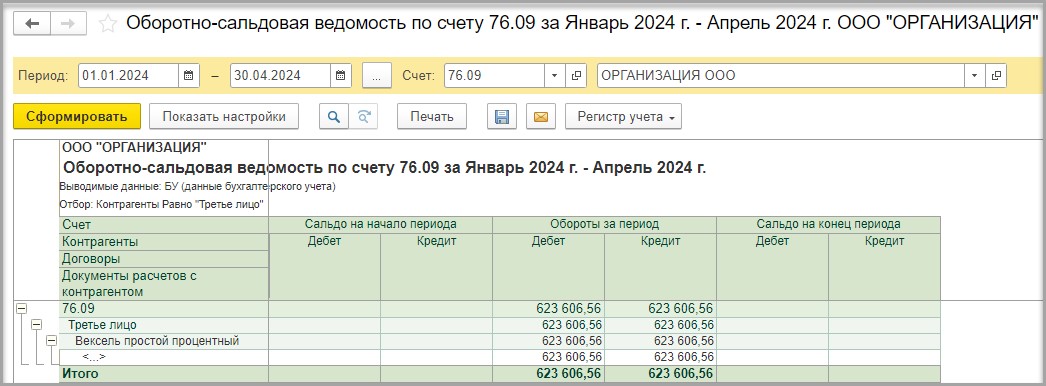Expand the account 76.09 dropdown list
Viewport: 1046px width, 386px height.
click(554, 75)
